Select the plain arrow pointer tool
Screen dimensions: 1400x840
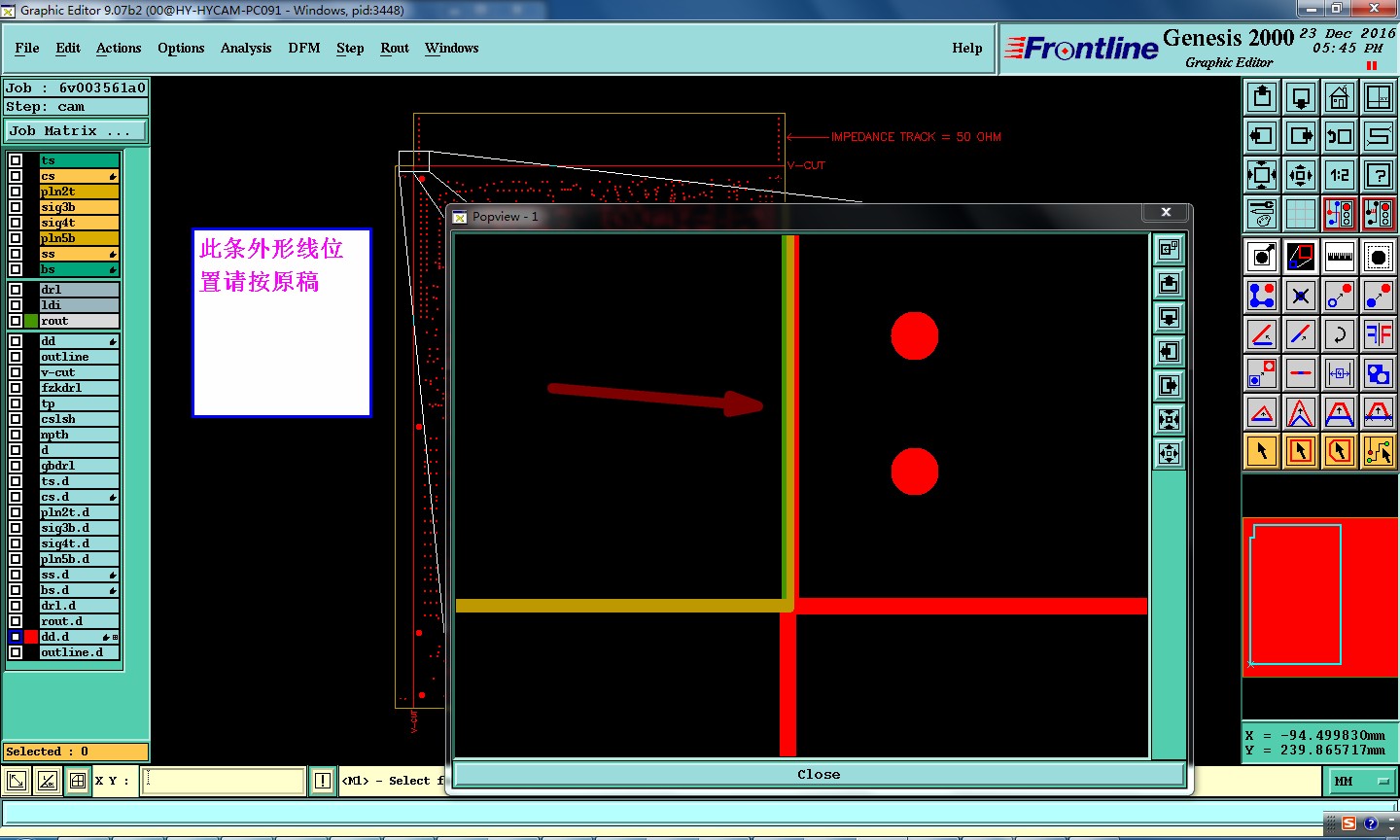[x=1262, y=451]
